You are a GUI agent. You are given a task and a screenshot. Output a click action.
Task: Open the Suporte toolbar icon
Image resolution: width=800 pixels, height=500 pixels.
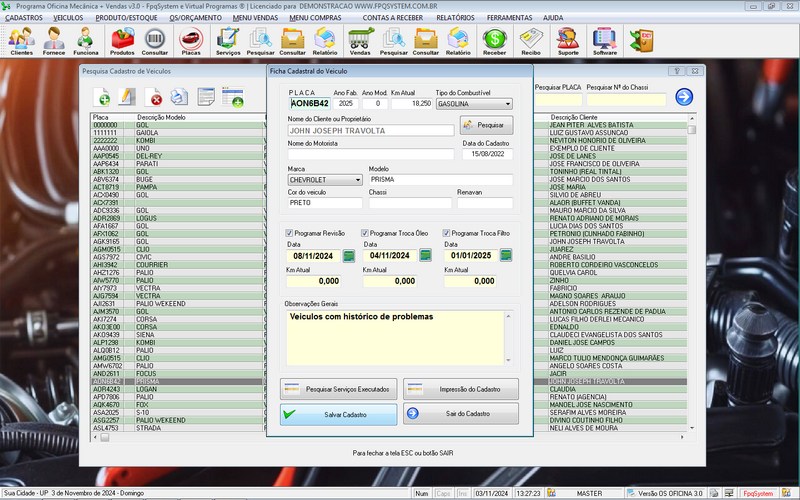tap(567, 40)
